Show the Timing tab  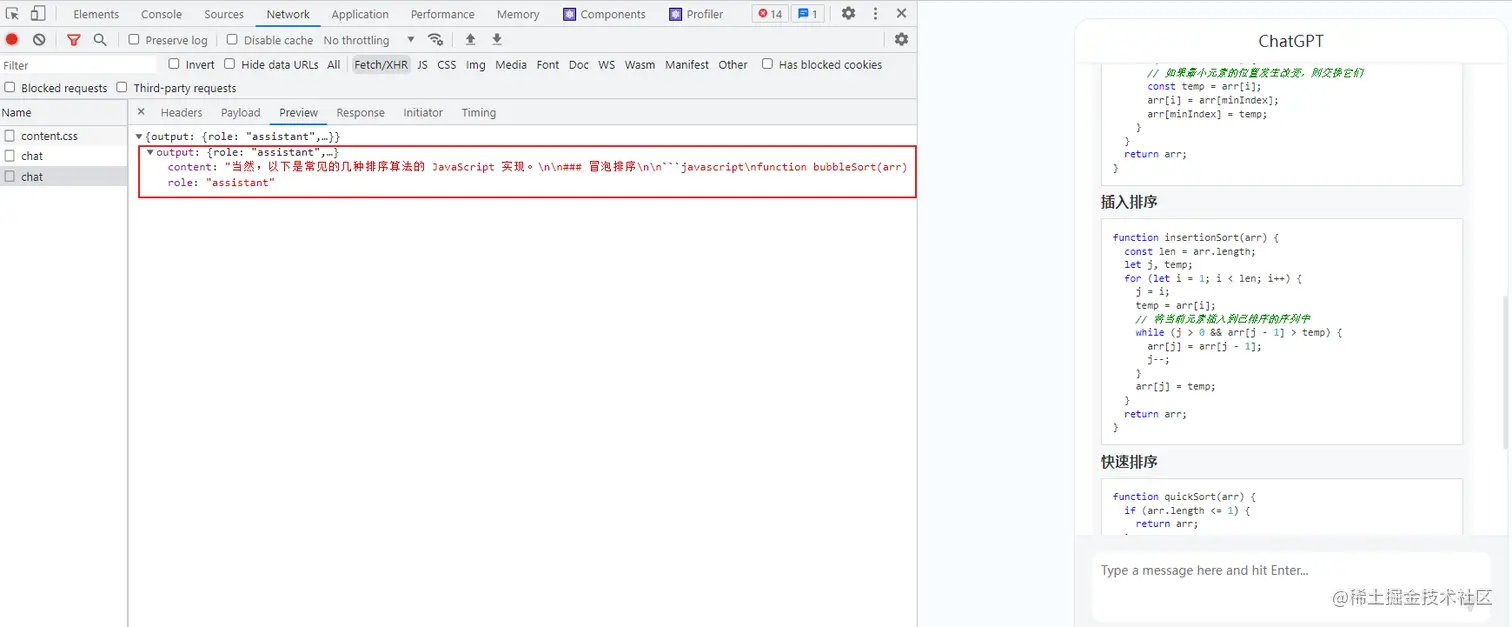click(x=479, y=112)
